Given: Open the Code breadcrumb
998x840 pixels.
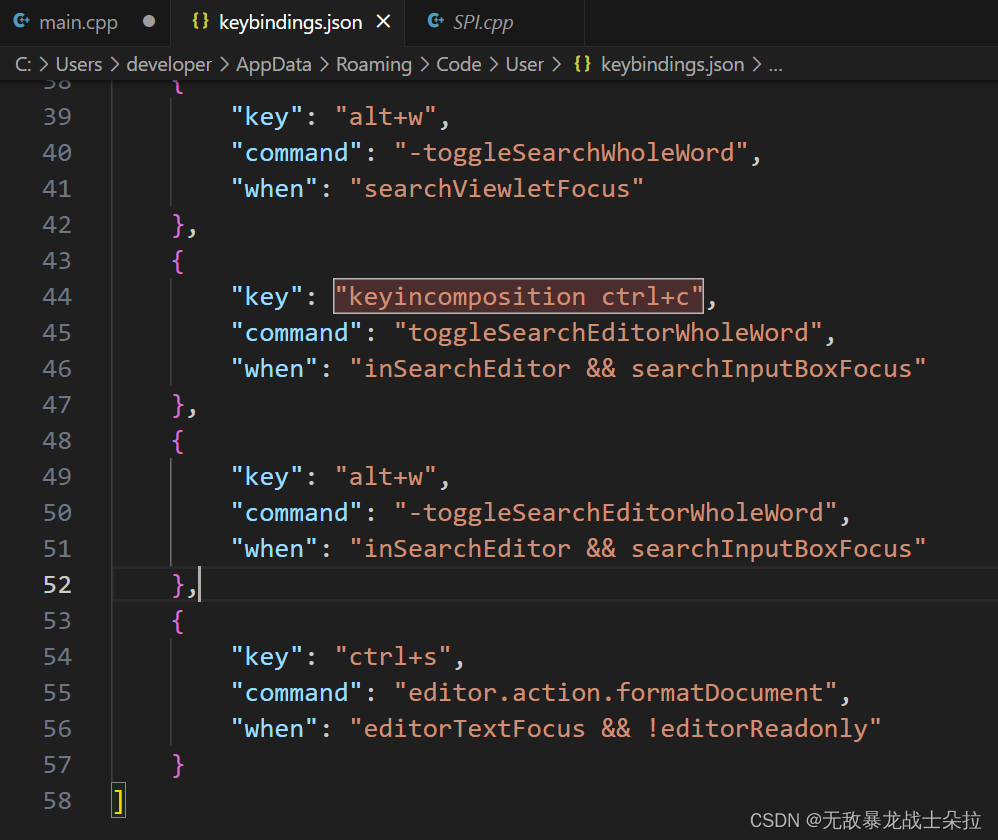Looking at the screenshot, I should click(458, 64).
